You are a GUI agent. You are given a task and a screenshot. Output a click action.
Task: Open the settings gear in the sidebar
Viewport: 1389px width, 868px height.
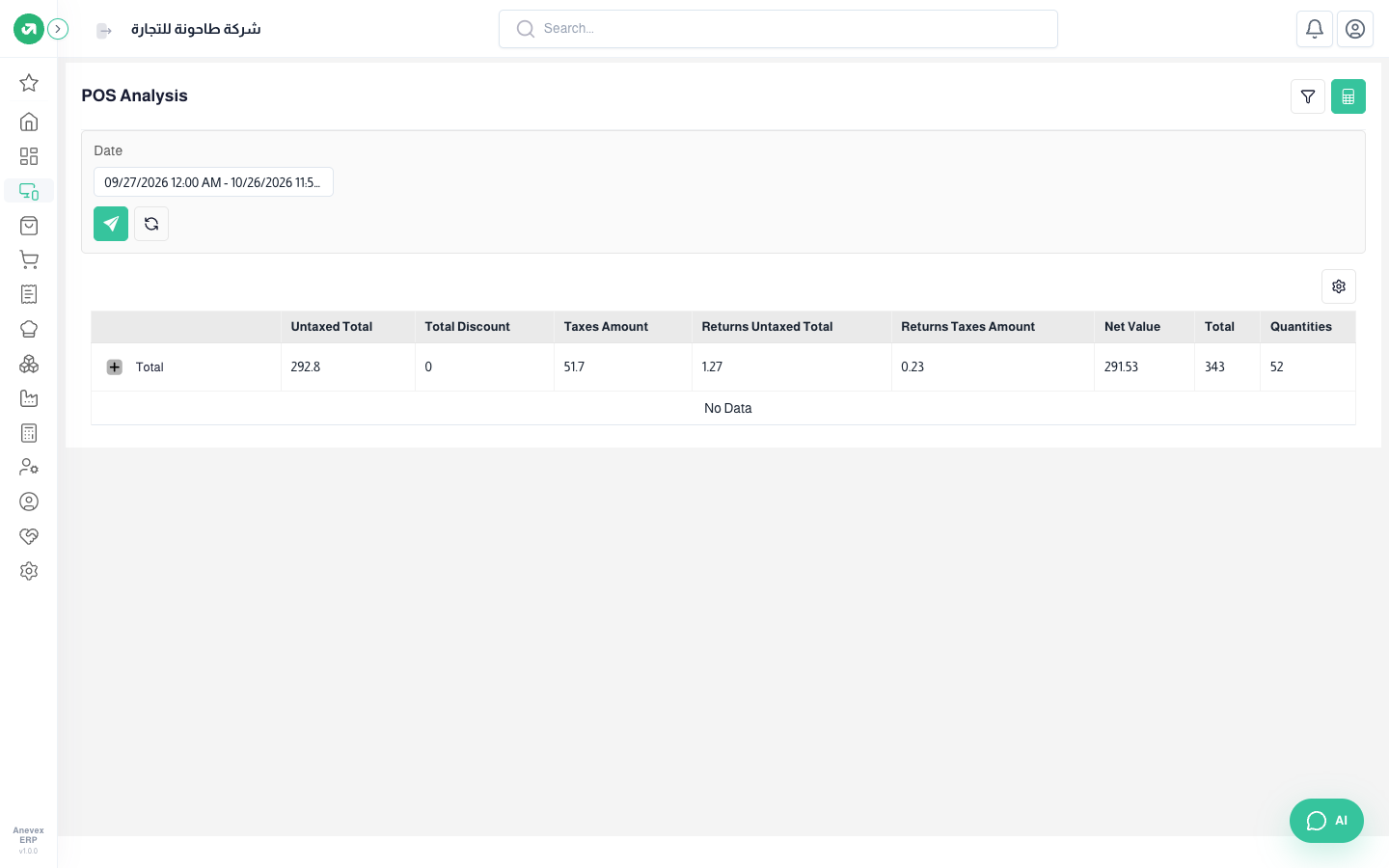(29, 571)
